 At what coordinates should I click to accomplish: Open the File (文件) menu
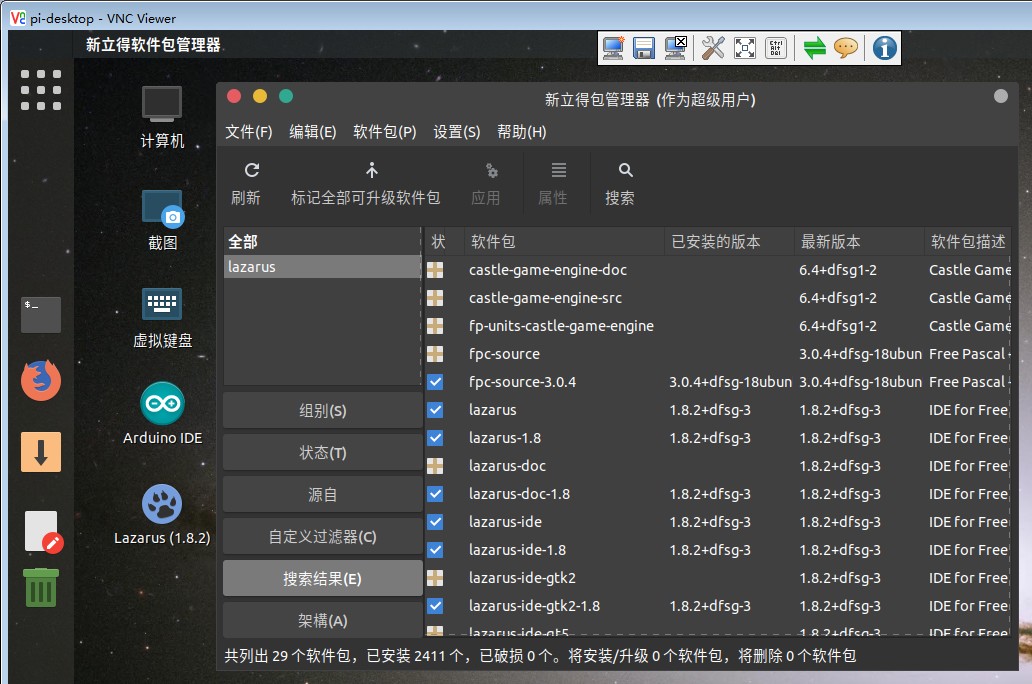click(249, 132)
